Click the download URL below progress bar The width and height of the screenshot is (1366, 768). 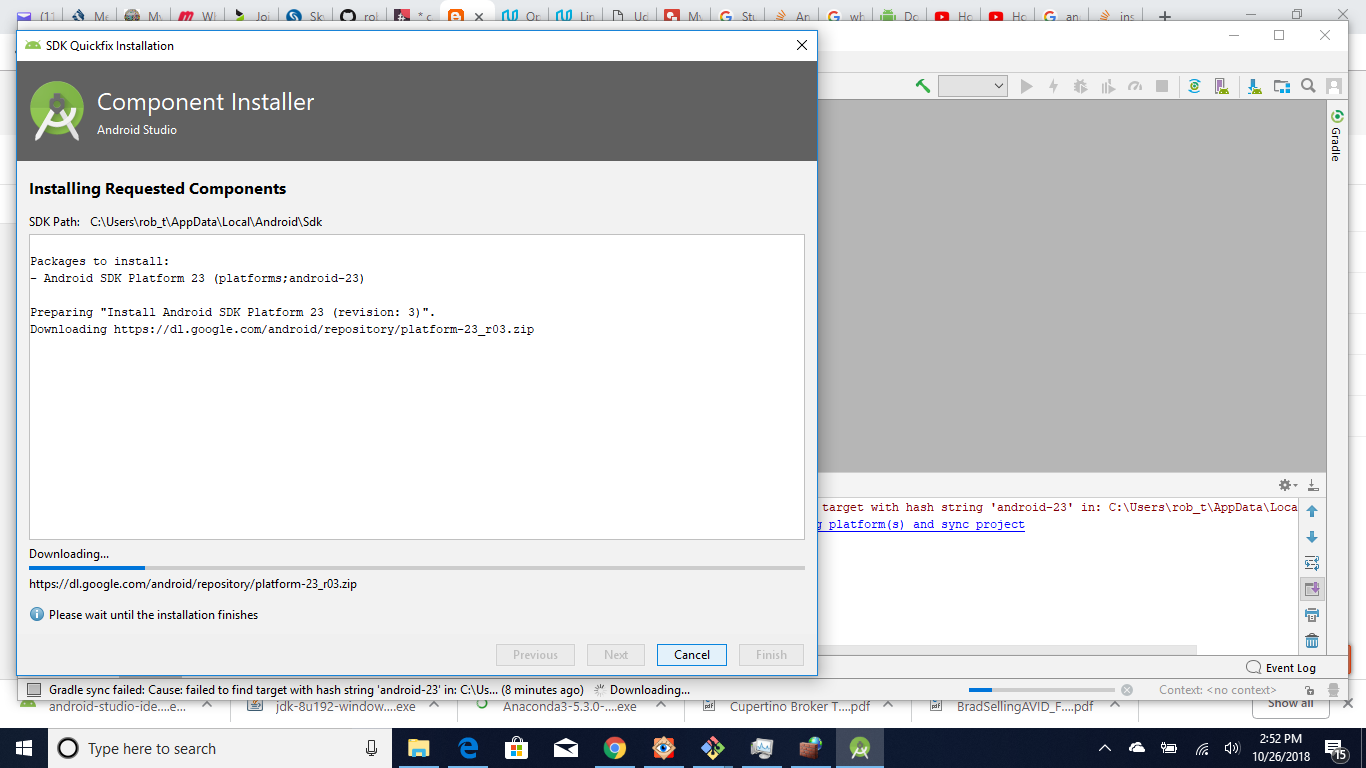(193, 584)
